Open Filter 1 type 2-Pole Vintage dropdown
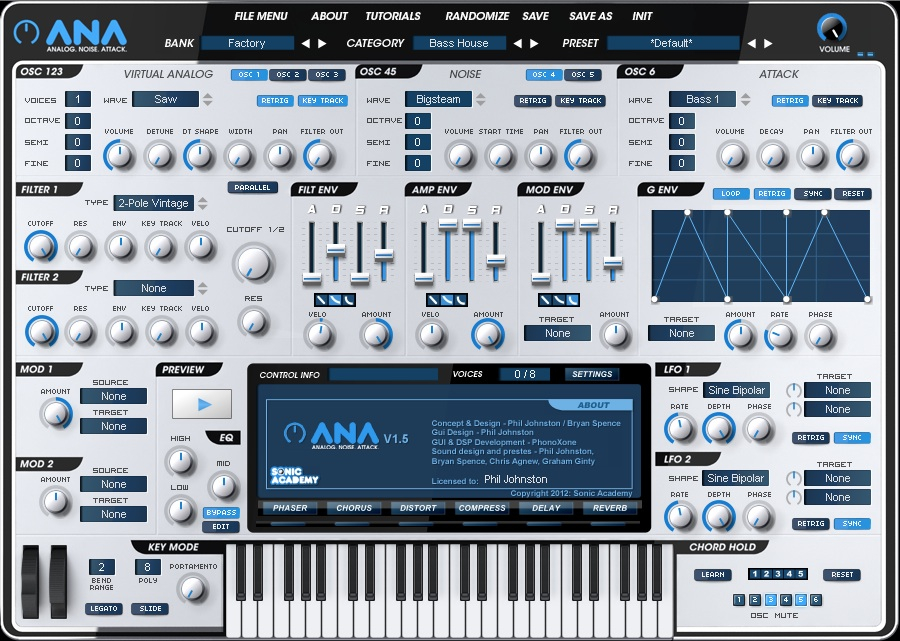This screenshot has height=641, width=900. click(x=154, y=203)
